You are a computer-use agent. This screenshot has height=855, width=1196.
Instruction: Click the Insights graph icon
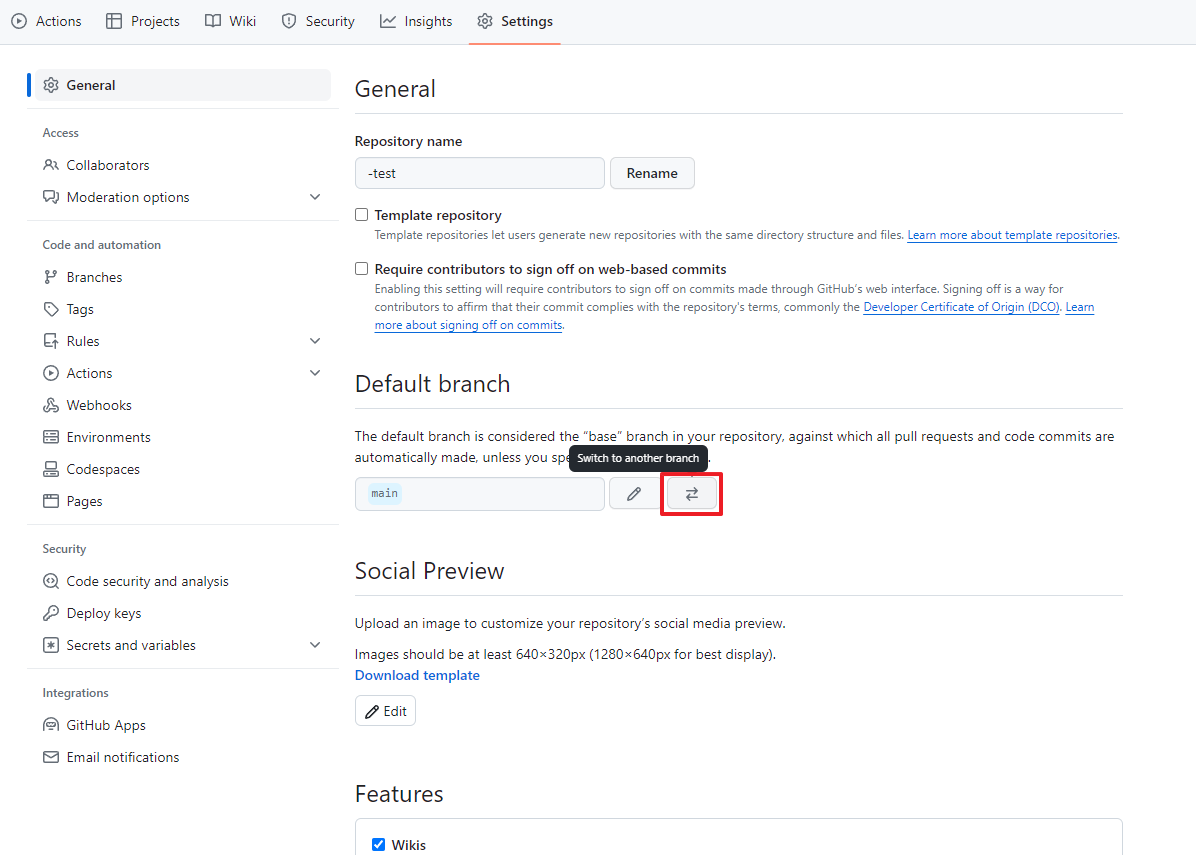pos(387,21)
